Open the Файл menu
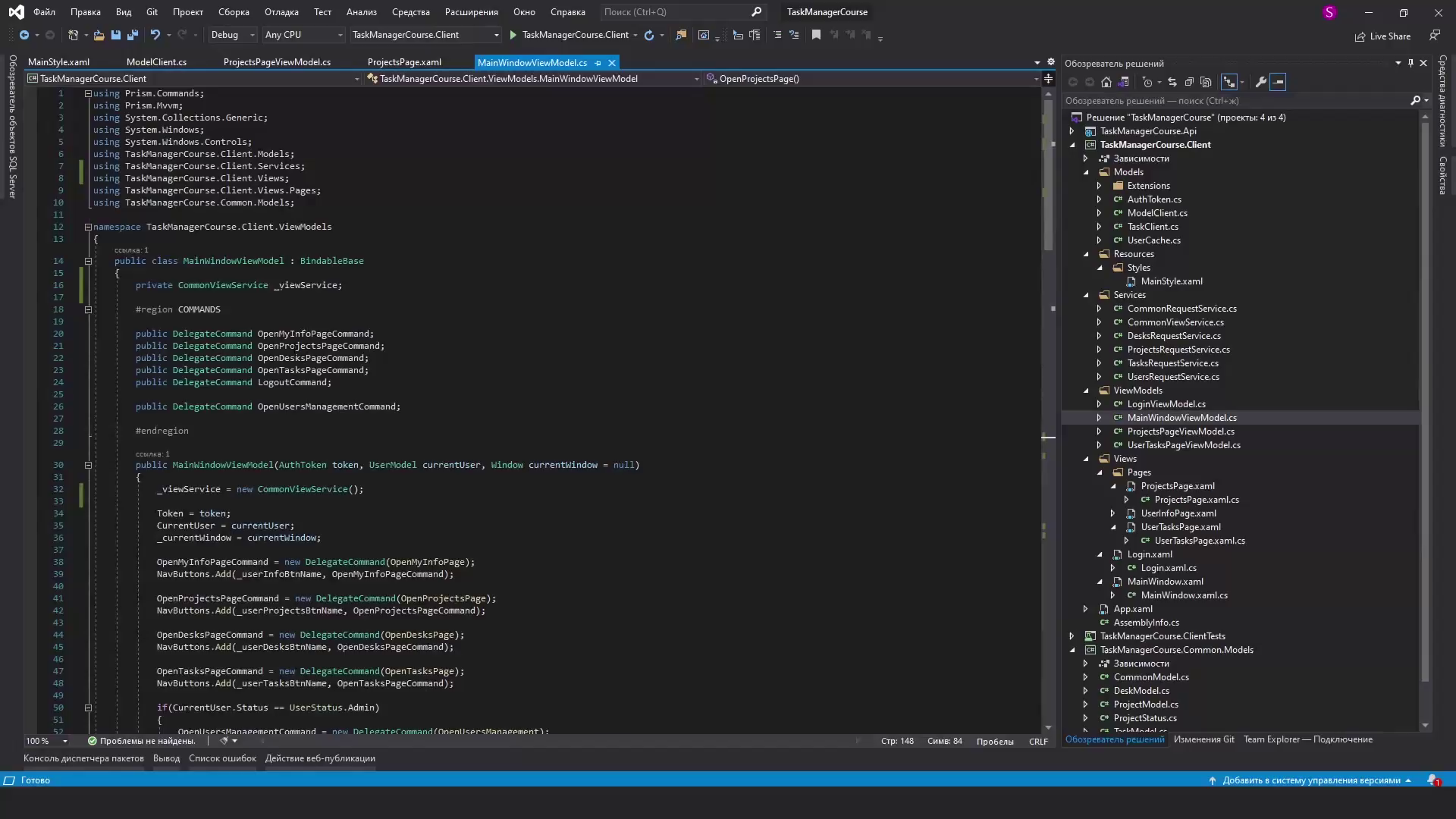Image resolution: width=1456 pixels, height=819 pixels. click(44, 12)
